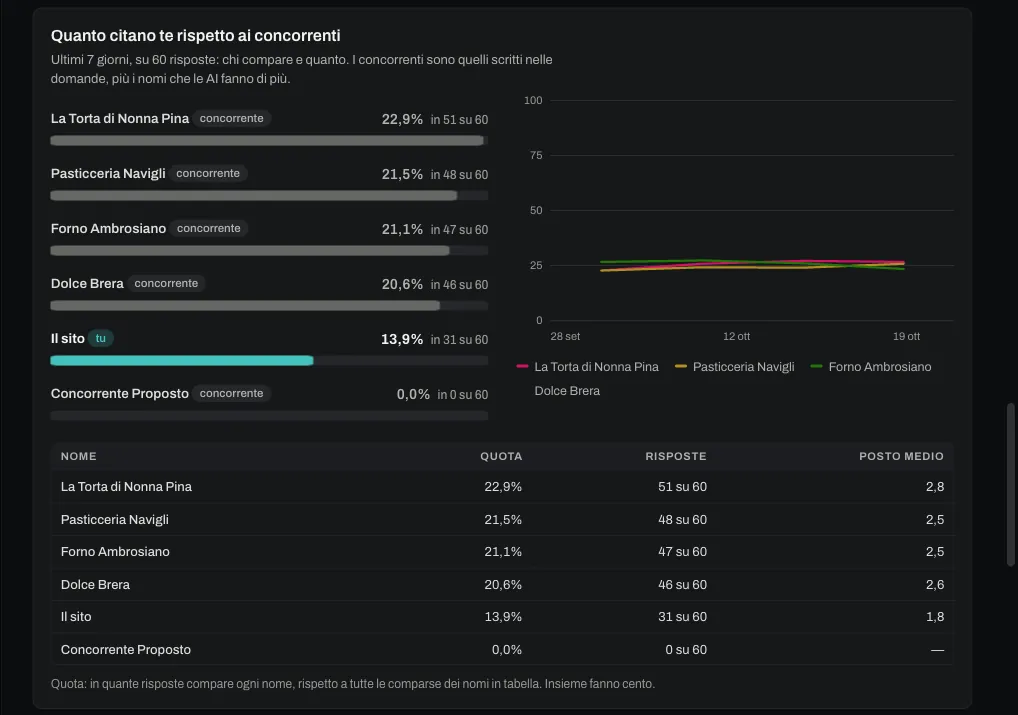Click the page's vertical scrollbar thumb
This screenshot has width=1018, height=715.
(x=1010, y=484)
